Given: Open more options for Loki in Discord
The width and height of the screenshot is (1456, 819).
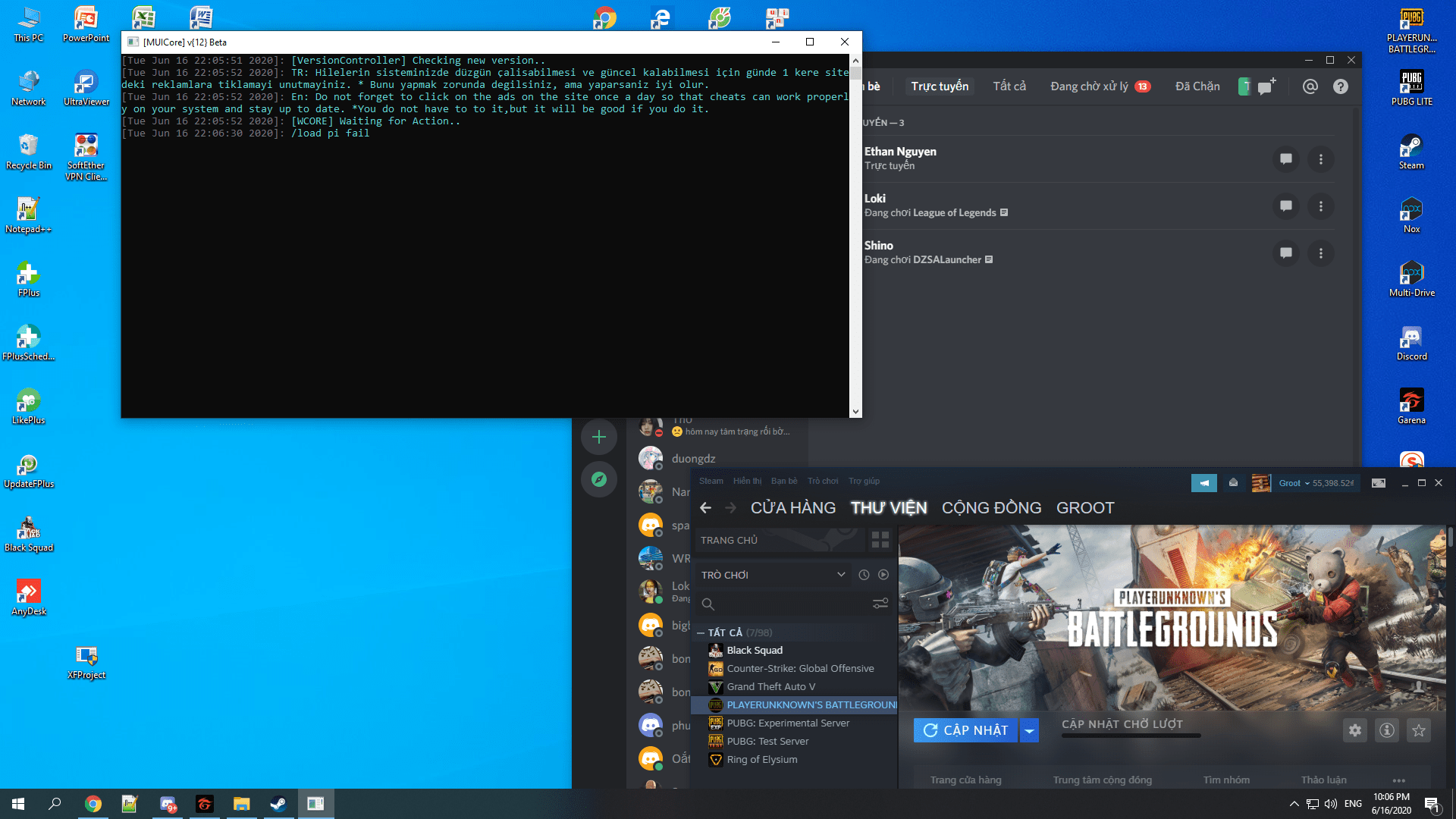Looking at the screenshot, I should (x=1321, y=206).
